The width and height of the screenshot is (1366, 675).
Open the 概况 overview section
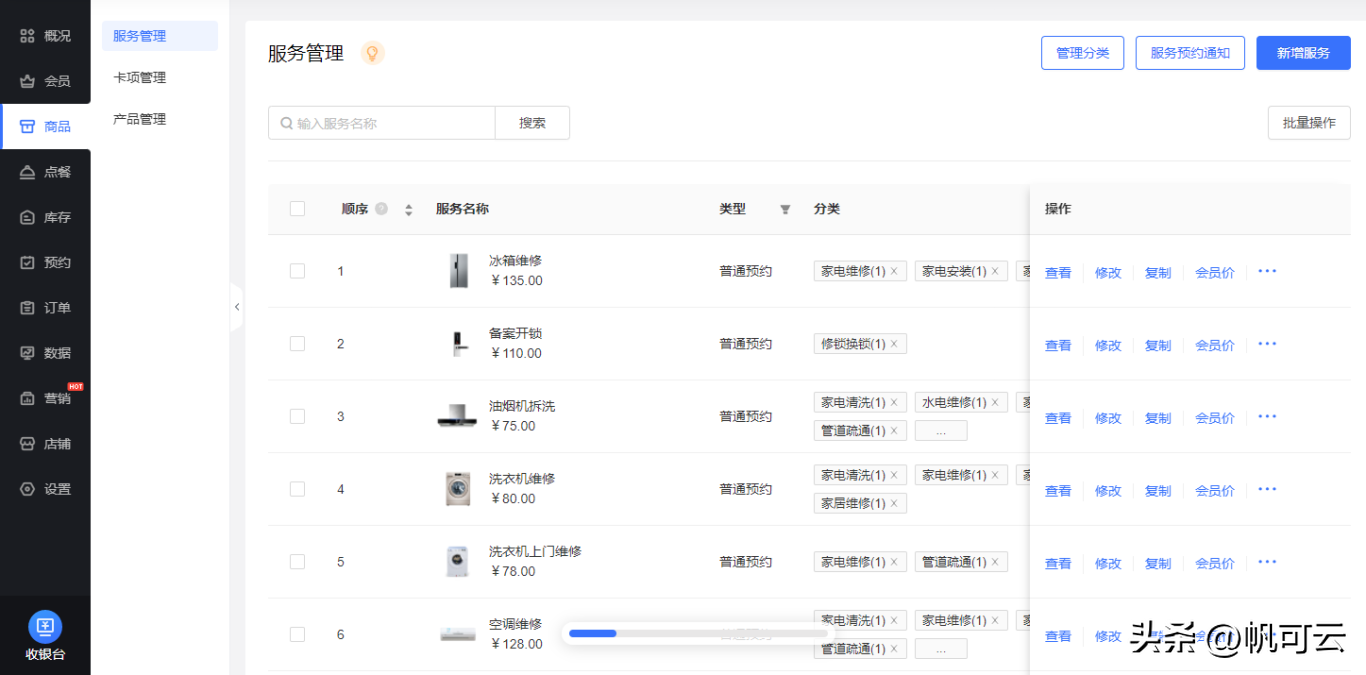click(x=45, y=36)
